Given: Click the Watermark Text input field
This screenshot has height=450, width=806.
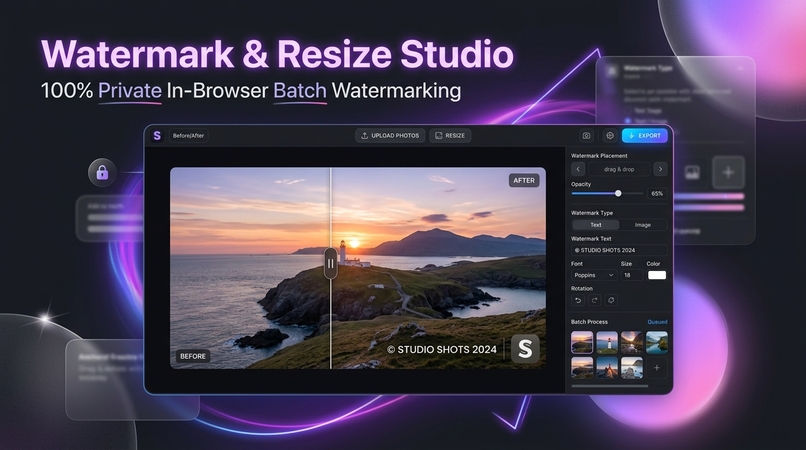Looking at the screenshot, I should (619, 250).
